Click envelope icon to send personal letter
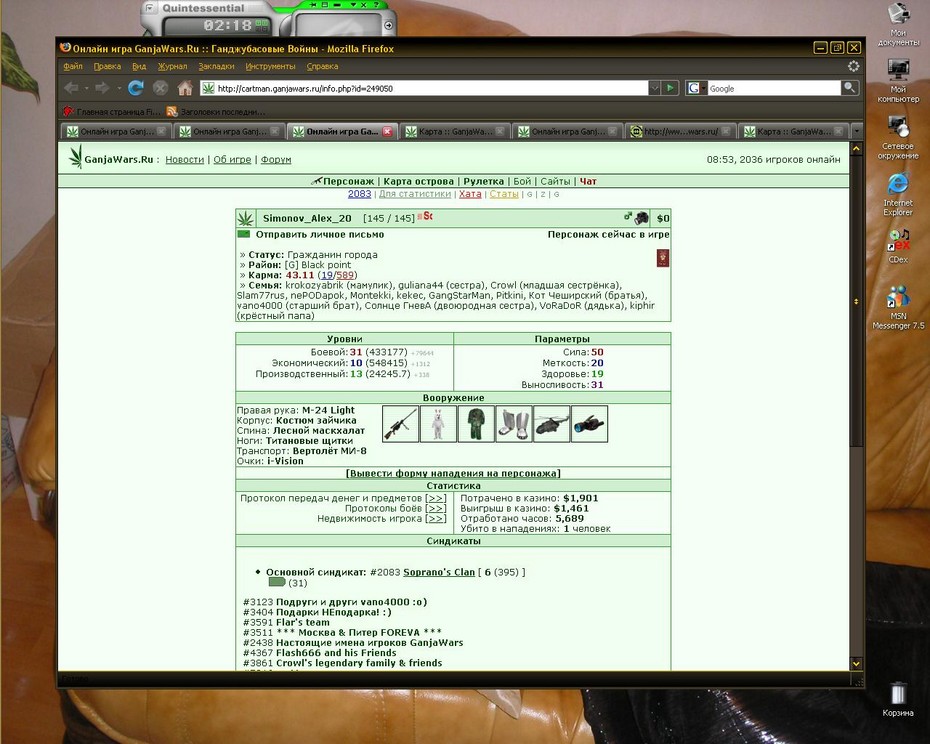The height and width of the screenshot is (744, 930). 244,234
